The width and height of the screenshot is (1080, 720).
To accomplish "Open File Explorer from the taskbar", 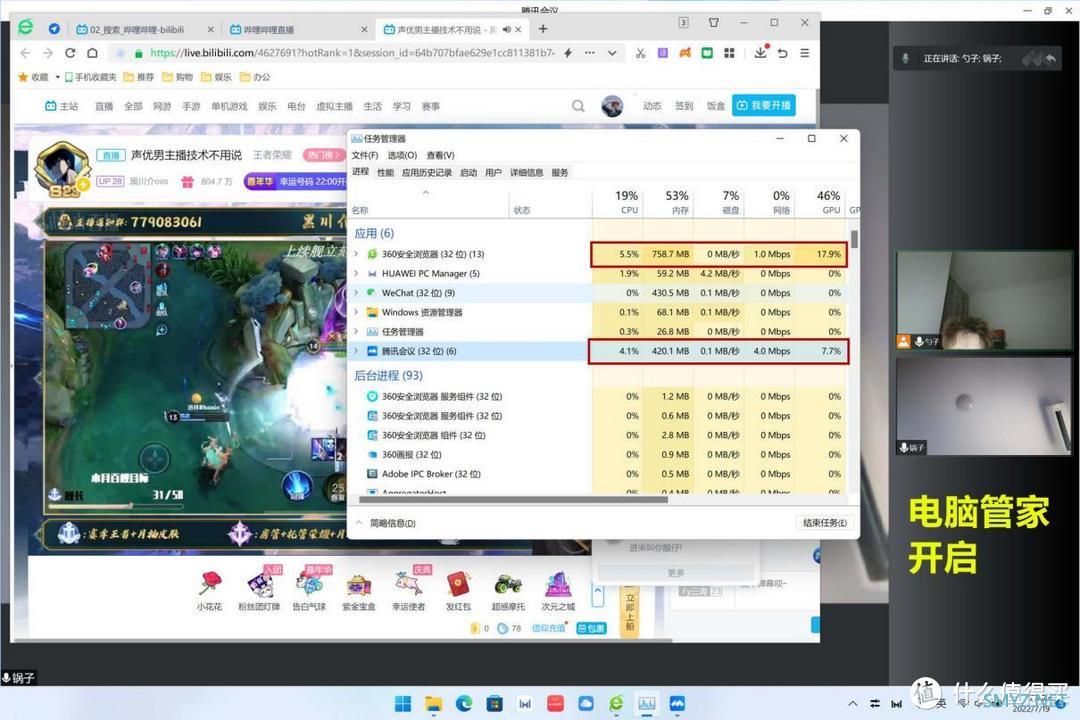I will pyautogui.click(x=433, y=703).
